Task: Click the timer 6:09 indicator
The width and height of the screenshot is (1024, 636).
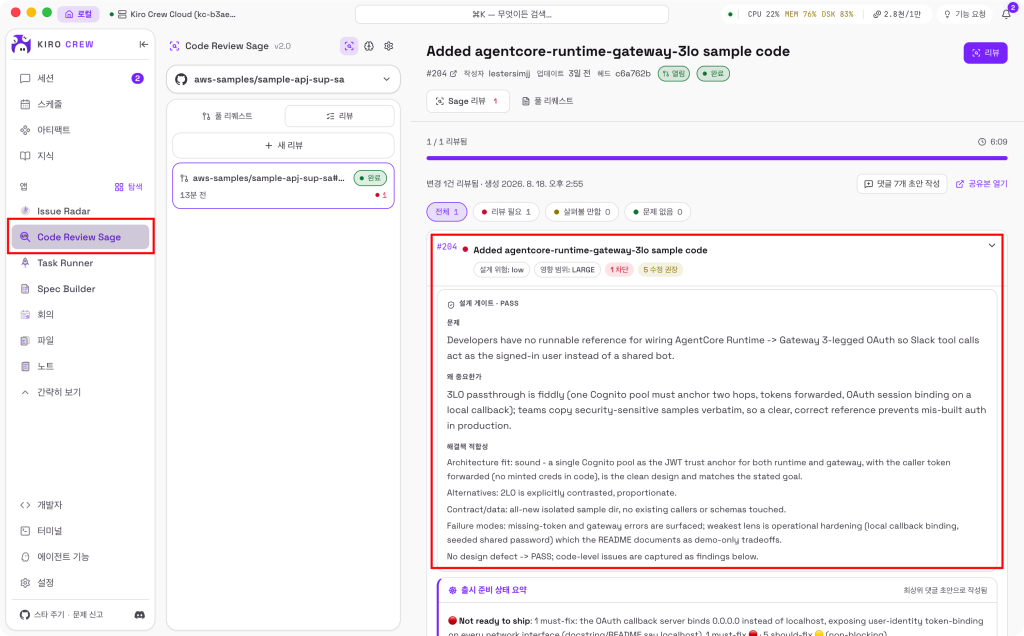Action: [x=993, y=142]
